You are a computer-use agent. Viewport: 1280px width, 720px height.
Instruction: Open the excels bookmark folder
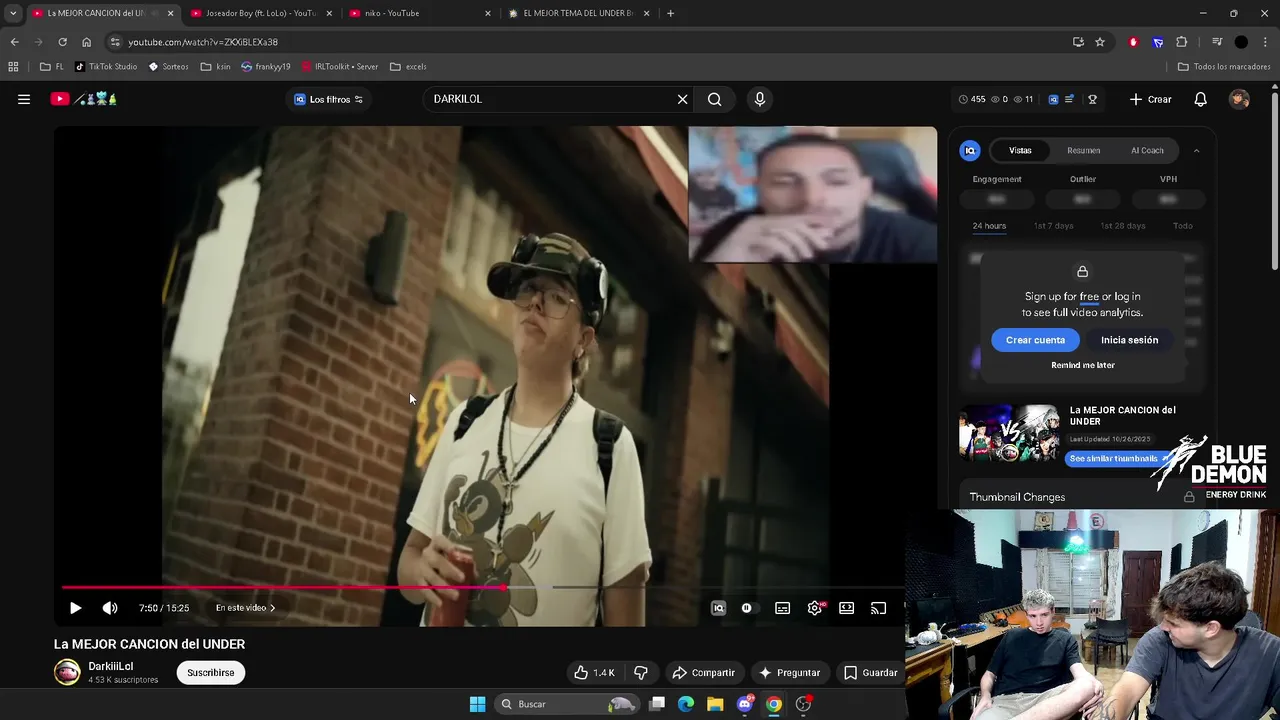[408, 67]
